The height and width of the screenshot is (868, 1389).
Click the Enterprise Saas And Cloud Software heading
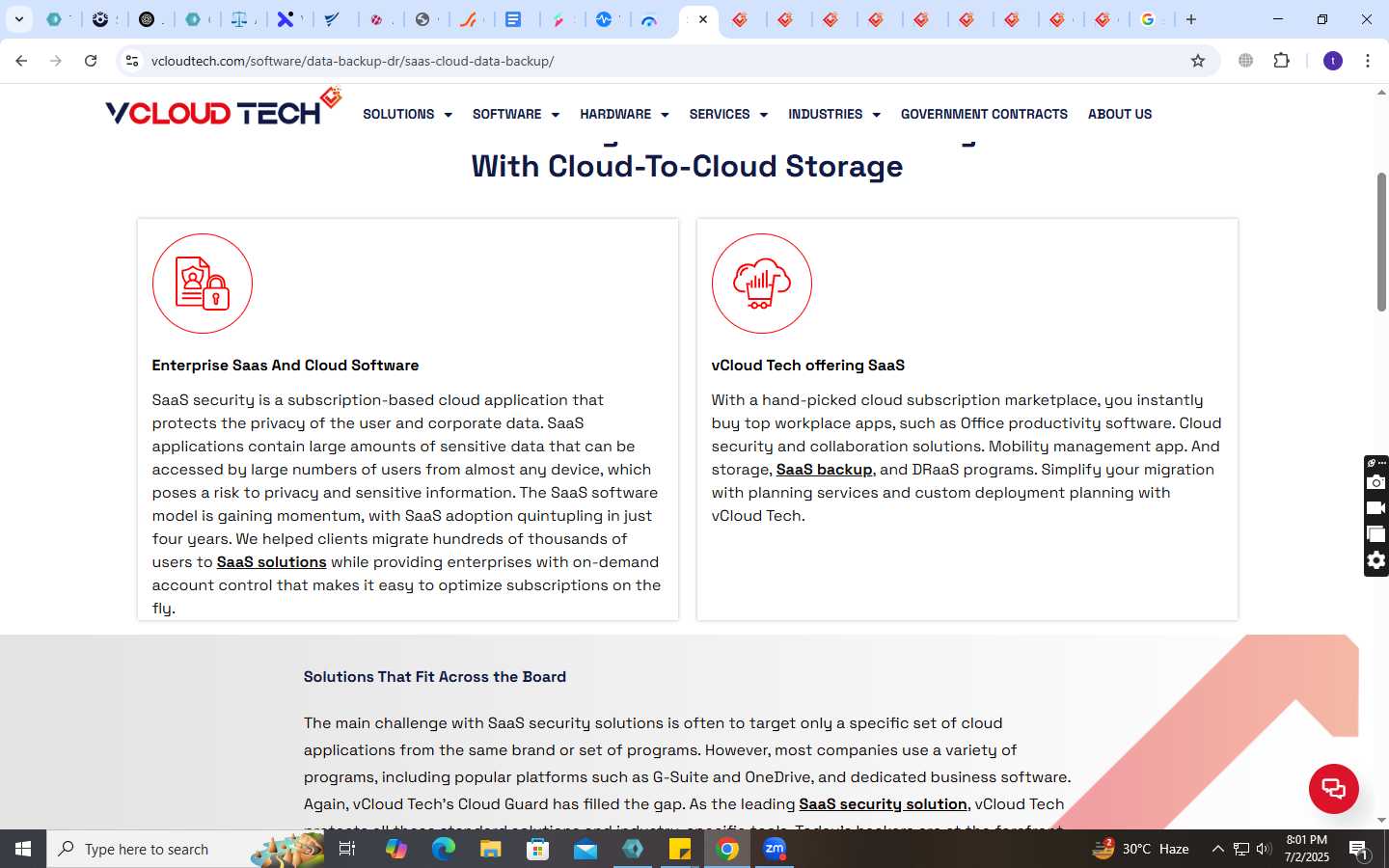tap(286, 365)
